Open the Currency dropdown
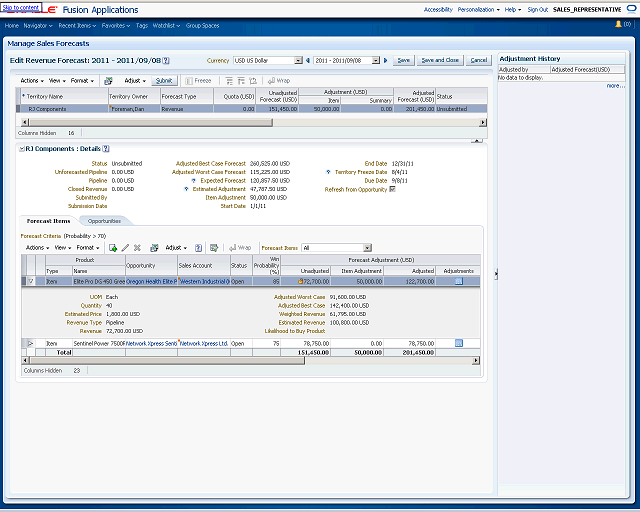The image size is (640, 512). click(x=298, y=60)
